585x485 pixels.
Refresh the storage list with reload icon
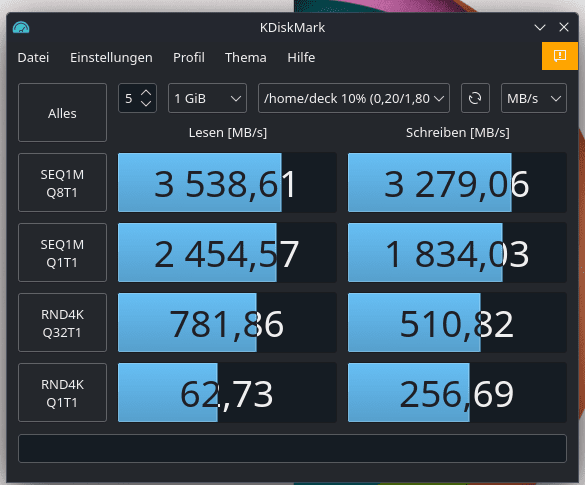(475, 98)
